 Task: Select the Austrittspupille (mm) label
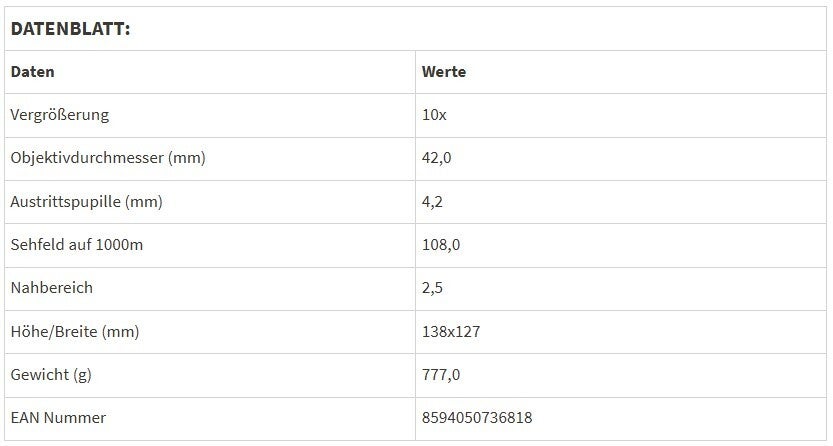[x=86, y=202]
